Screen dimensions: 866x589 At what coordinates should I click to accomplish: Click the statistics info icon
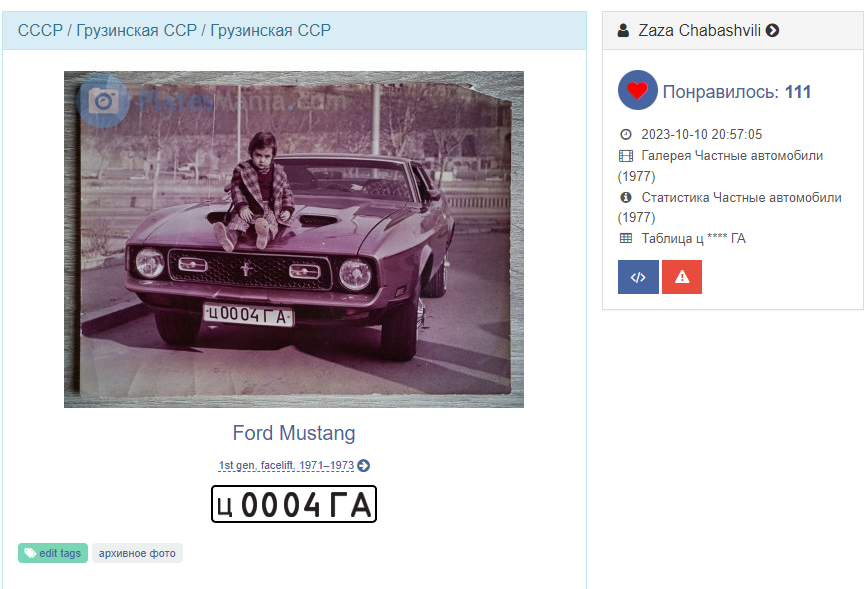(626, 197)
